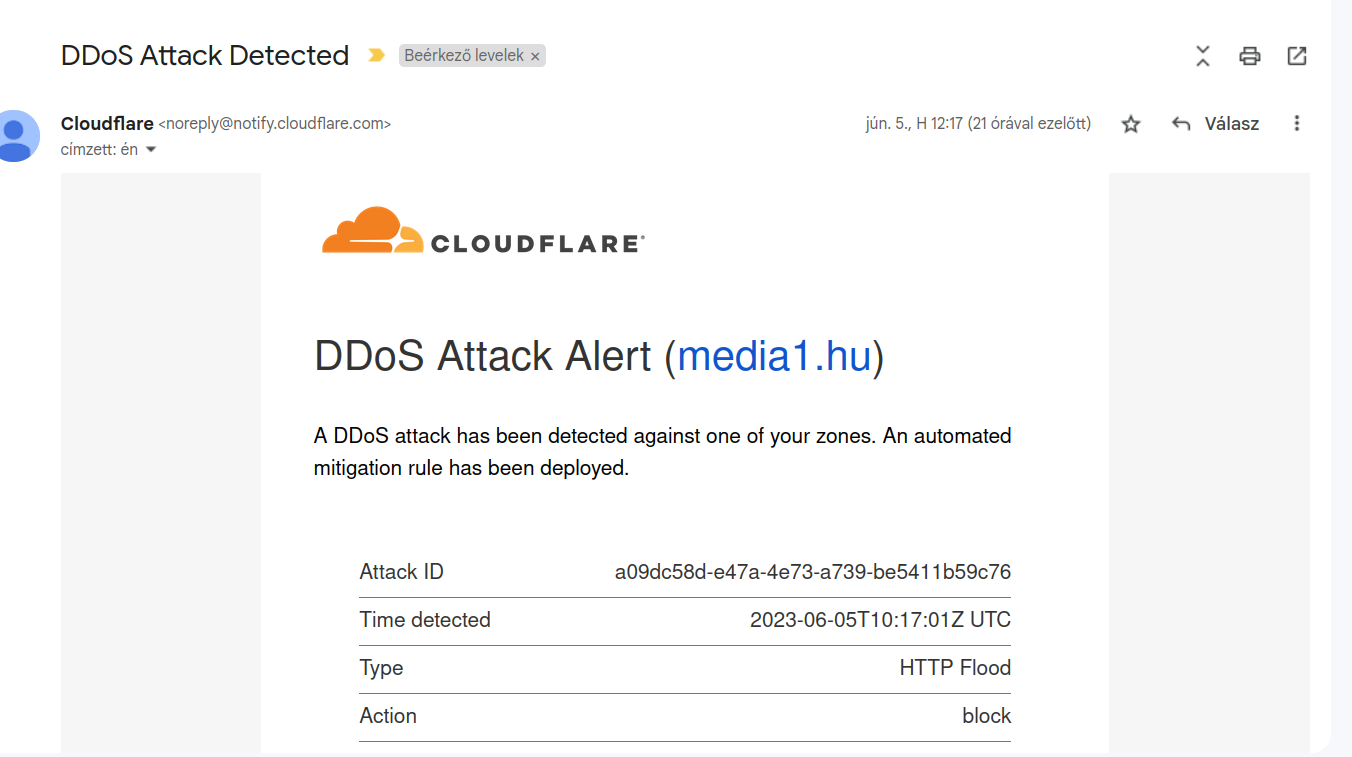Viewport: 1352px width, 757px height.
Task: Expand címzett recipient details arrow
Action: click(151, 150)
